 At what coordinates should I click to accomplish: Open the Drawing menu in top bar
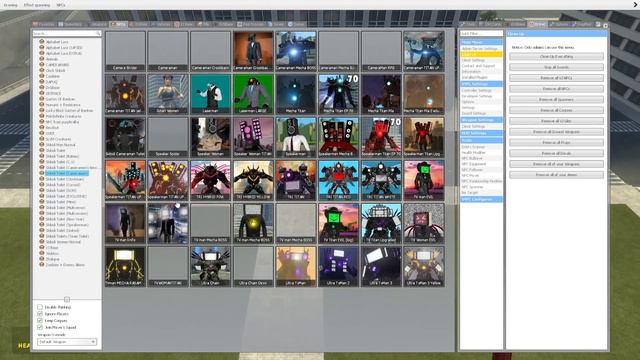[11, 5]
